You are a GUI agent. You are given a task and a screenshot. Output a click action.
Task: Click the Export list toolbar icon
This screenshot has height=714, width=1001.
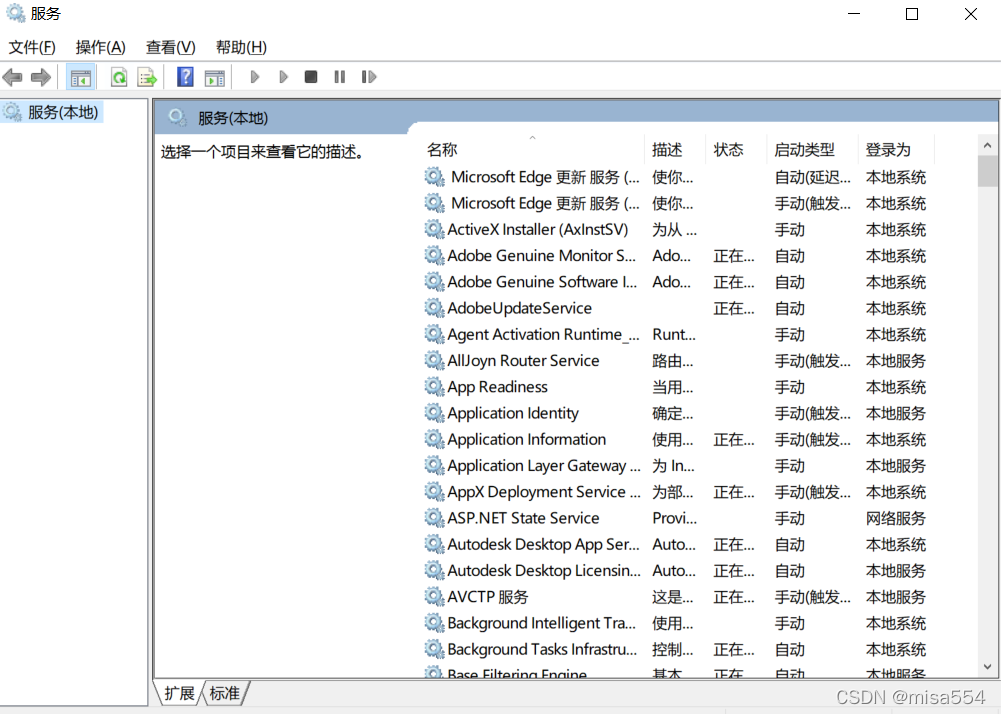click(147, 77)
